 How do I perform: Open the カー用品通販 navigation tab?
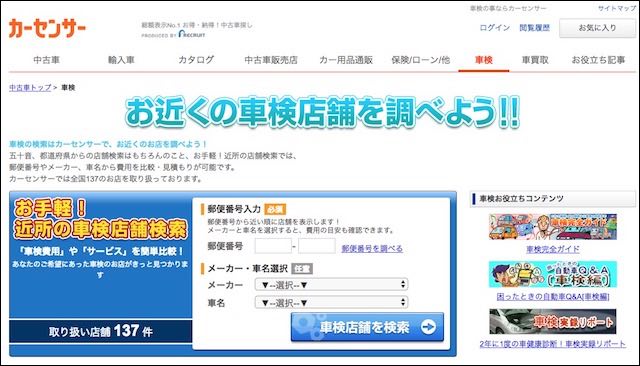346,60
